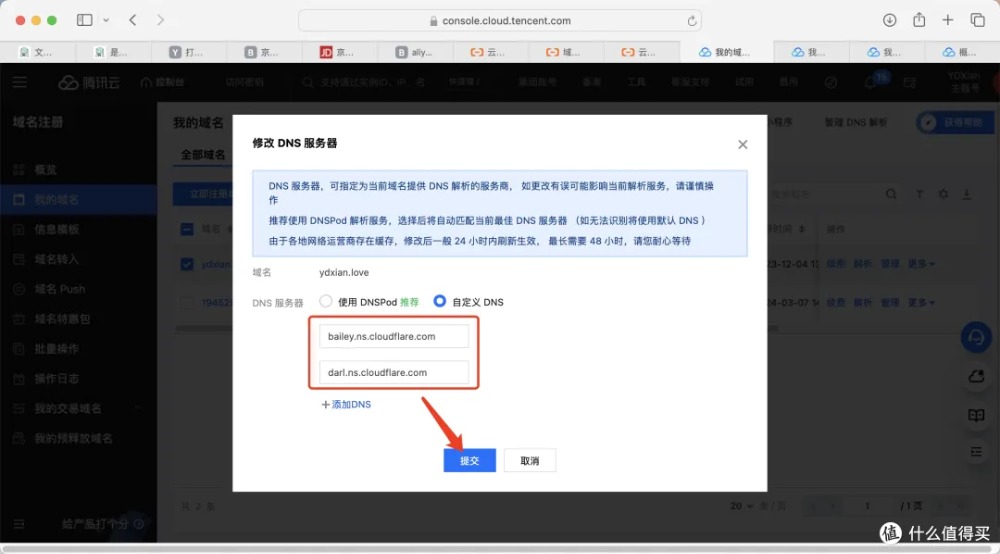
Task: Toggle the Safari sidebar panel icon
Action: [84, 20]
